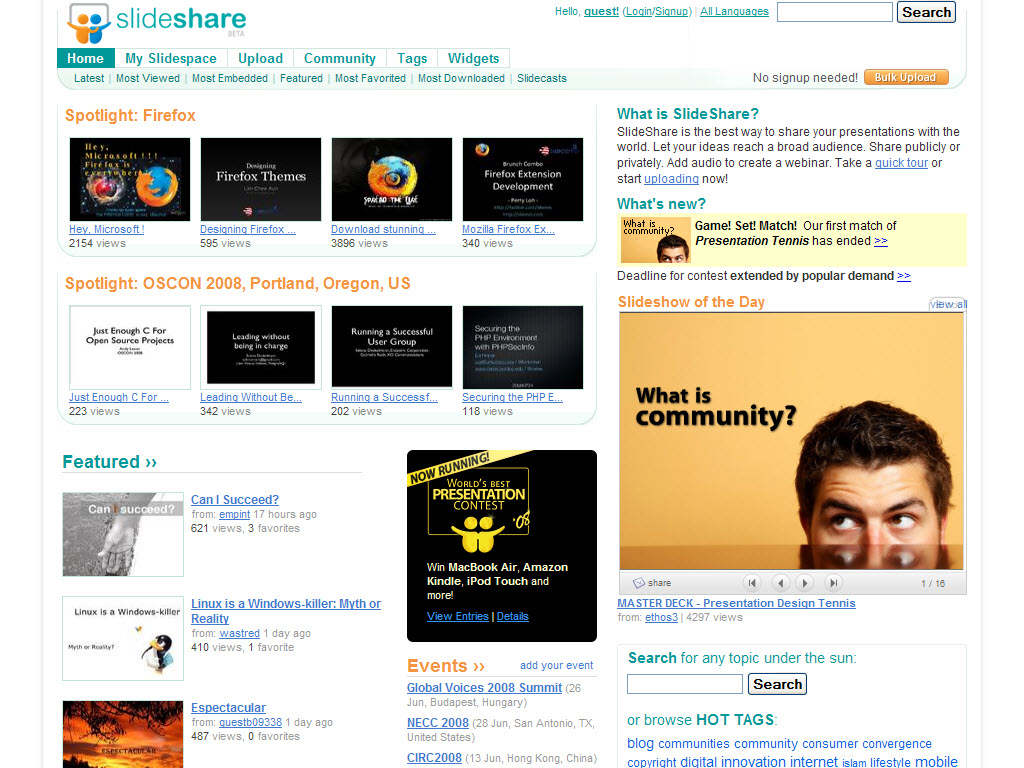Click Hey, Microsoft! title link
Image resolution: width=1024 pixels, height=768 pixels.
tap(107, 229)
